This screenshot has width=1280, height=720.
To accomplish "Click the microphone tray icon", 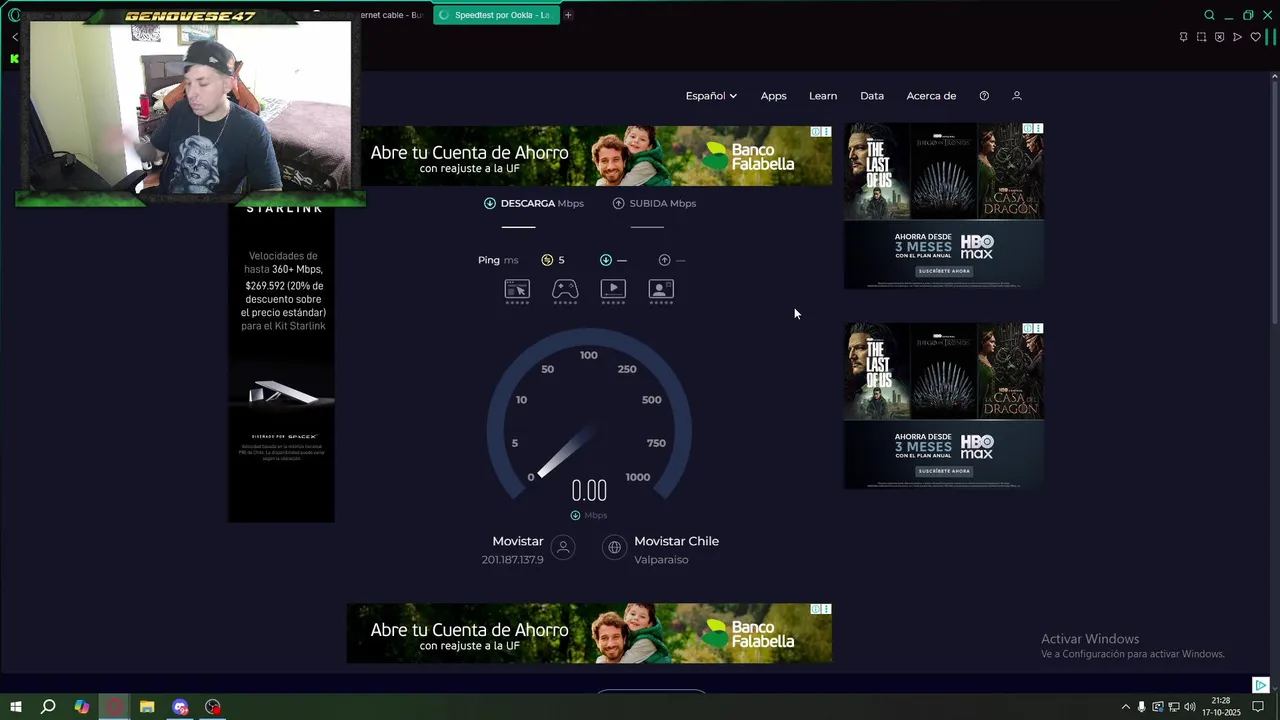I will click(1141, 707).
